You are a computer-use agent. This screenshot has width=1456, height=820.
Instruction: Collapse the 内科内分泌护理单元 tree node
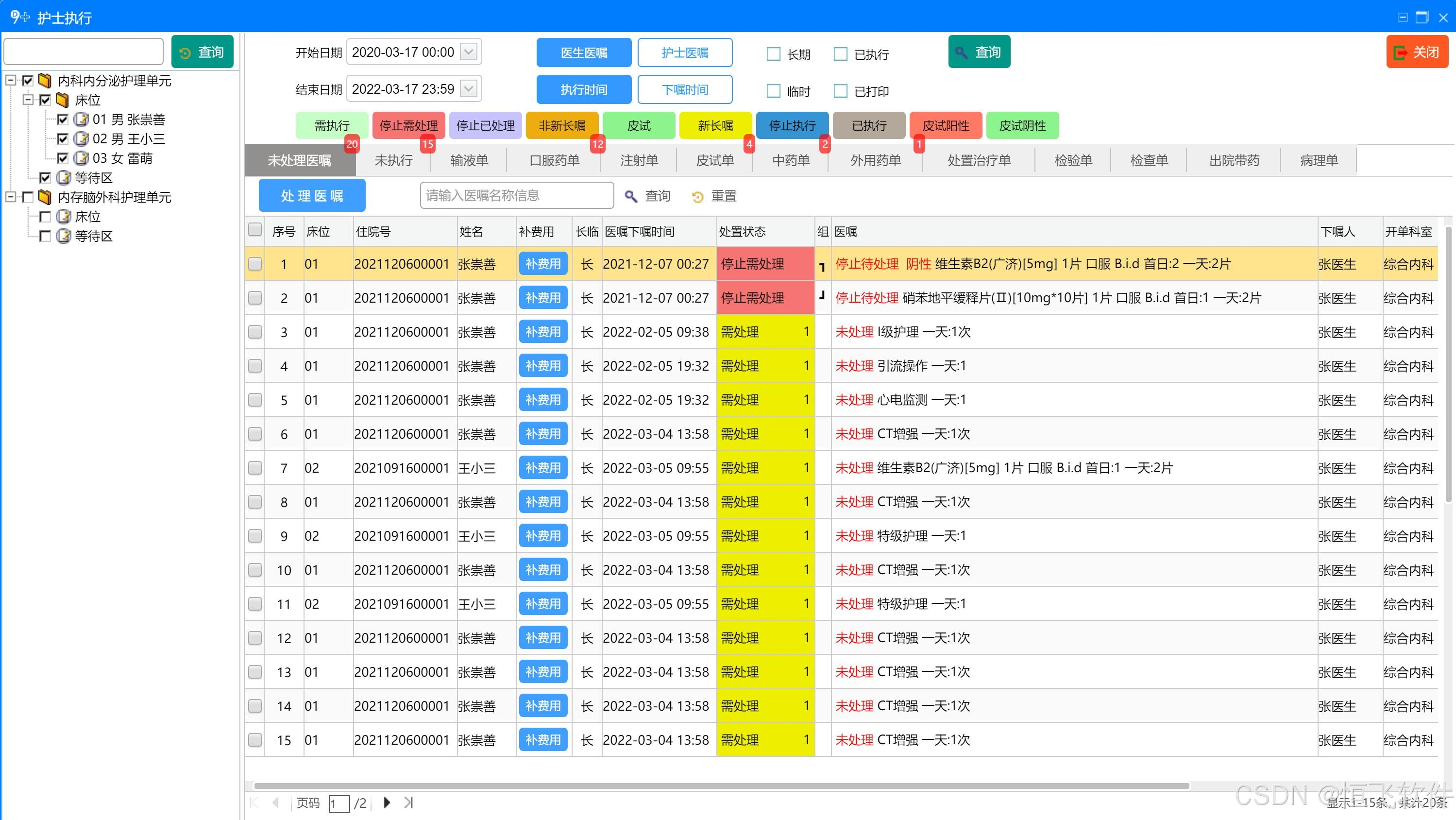[x=10, y=80]
